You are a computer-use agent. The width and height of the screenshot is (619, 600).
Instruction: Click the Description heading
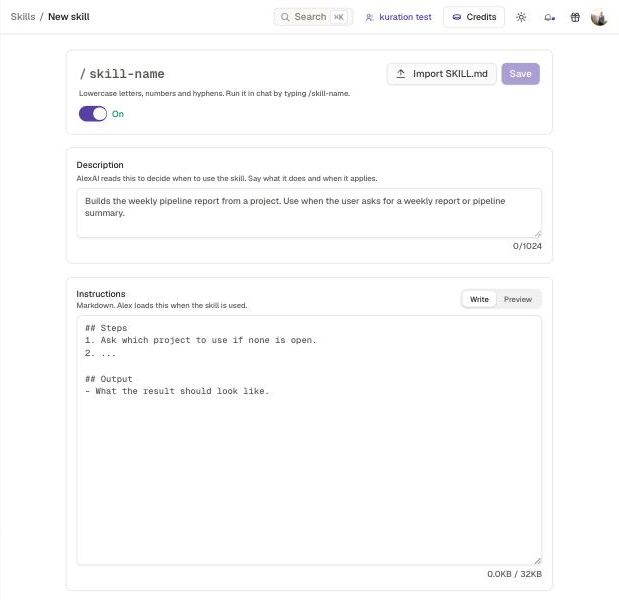click(100, 165)
